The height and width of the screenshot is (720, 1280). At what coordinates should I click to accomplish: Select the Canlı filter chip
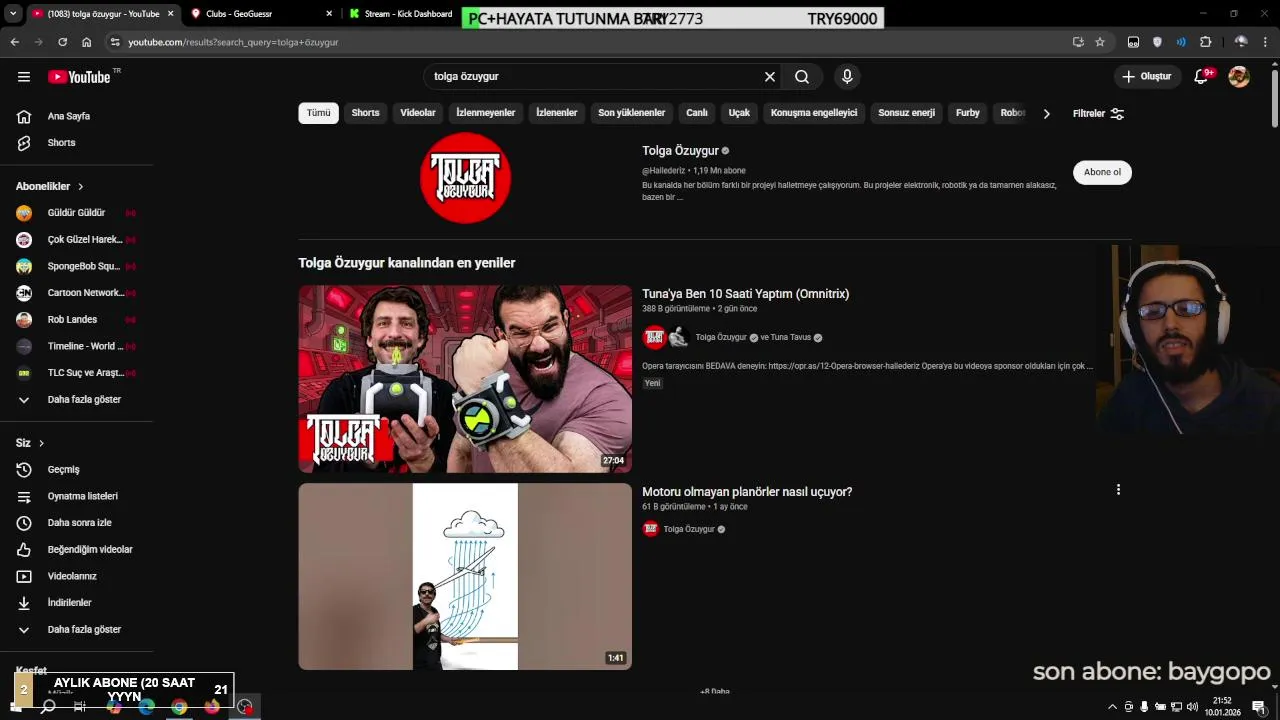pyautogui.click(x=697, y=113)
